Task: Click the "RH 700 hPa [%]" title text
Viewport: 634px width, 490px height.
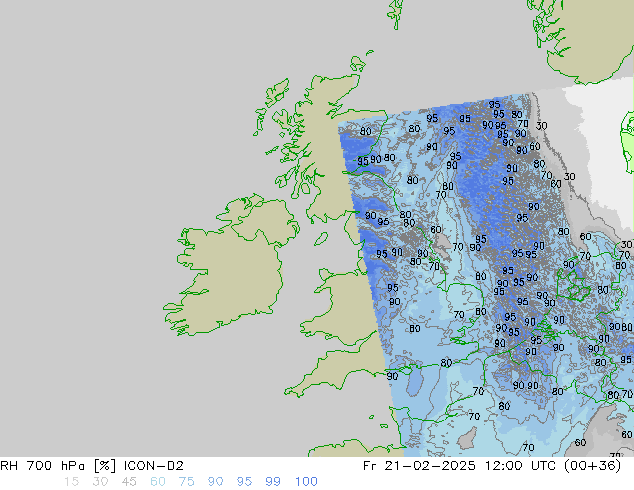Action: click(59, 466)
